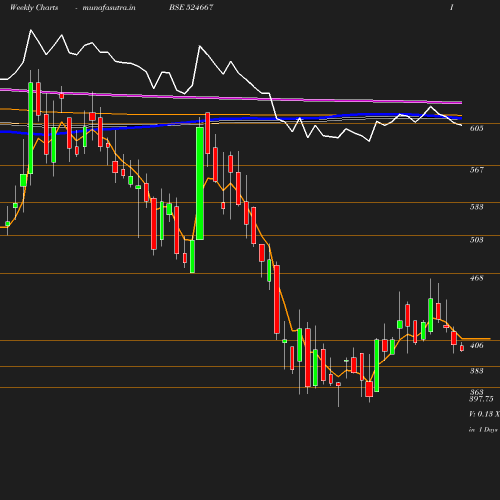Click the 533 price level label
The height and width of the screenshot is (500, 500).
(476, 207)
